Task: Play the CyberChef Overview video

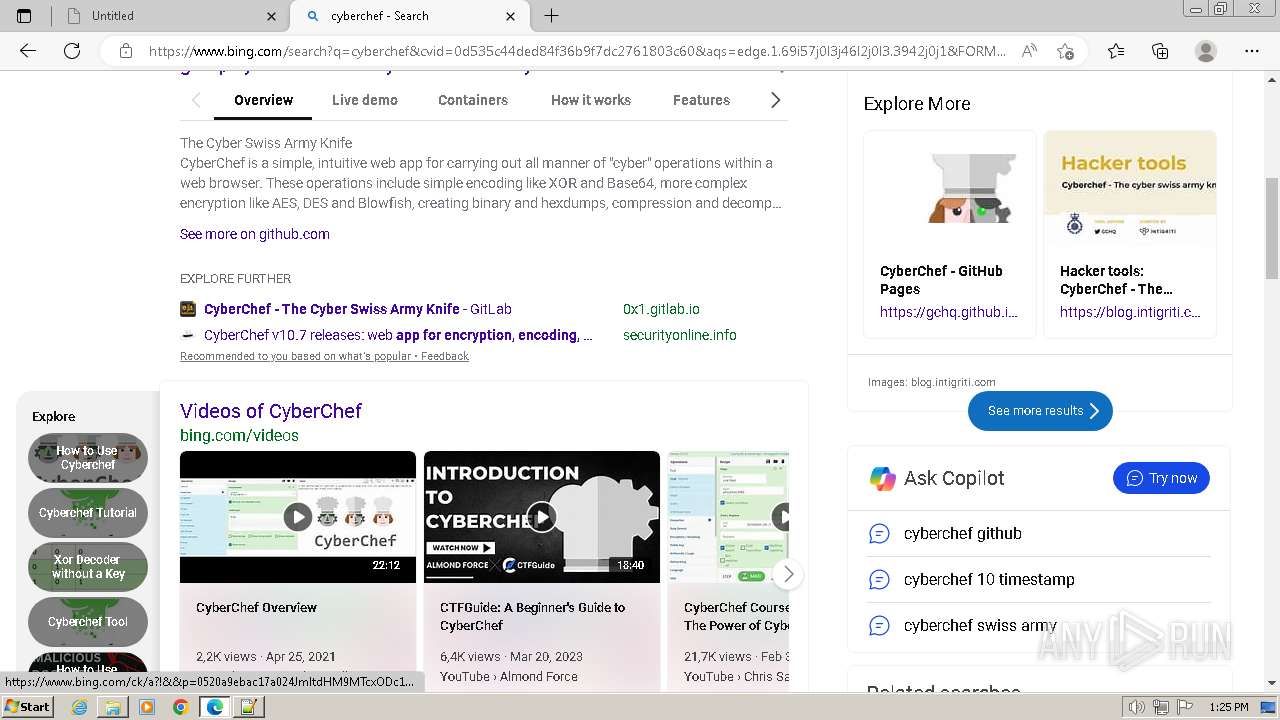Action: coord(297,517)
